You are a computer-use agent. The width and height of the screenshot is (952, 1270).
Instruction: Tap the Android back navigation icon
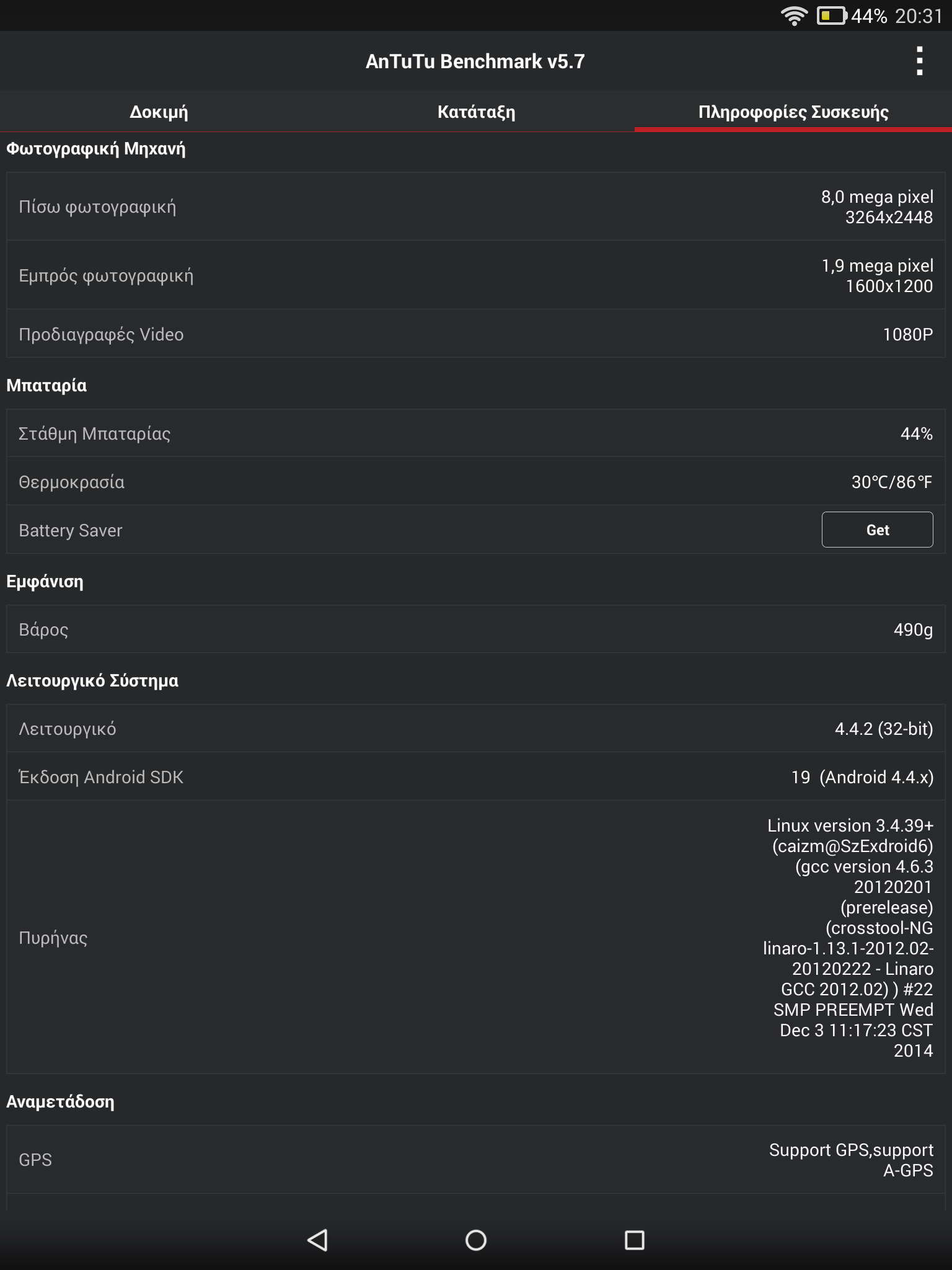[x=317, y=1240]
